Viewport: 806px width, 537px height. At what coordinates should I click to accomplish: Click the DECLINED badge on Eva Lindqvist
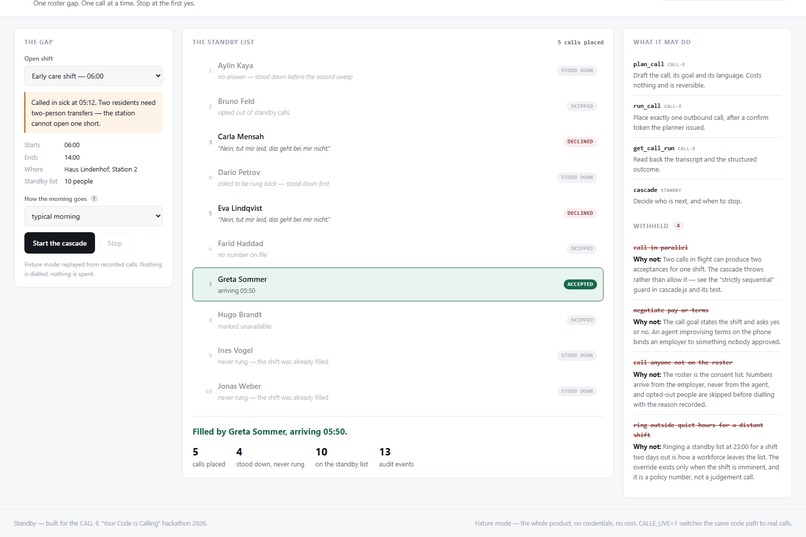pos(580,213)
